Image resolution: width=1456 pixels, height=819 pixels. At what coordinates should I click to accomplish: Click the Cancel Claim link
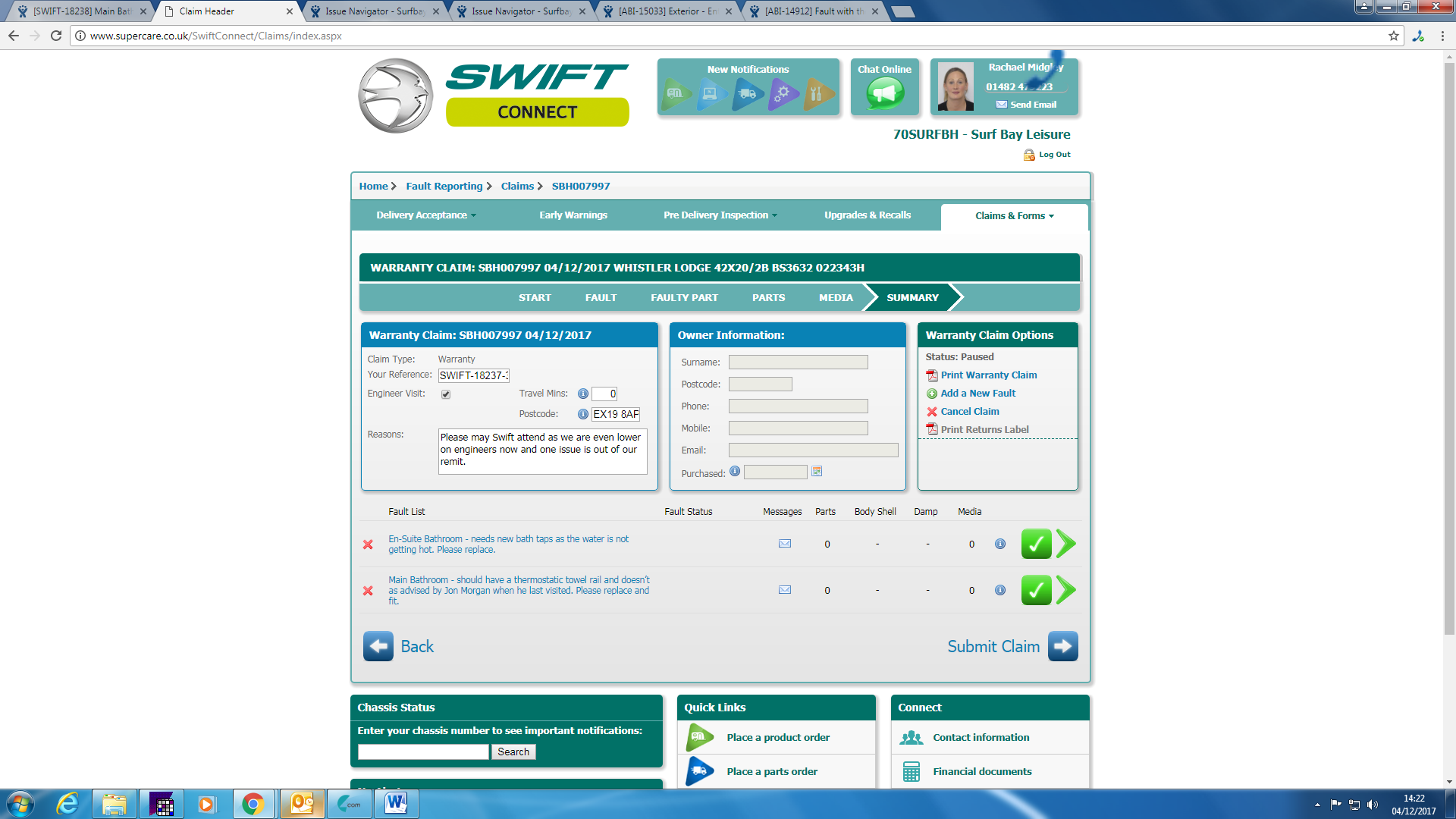(x=969, y=412)
